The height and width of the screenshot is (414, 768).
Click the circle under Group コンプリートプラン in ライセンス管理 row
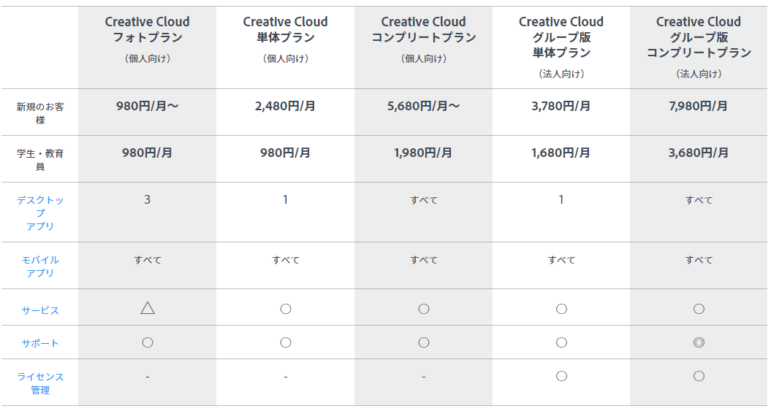coord(698,376)
